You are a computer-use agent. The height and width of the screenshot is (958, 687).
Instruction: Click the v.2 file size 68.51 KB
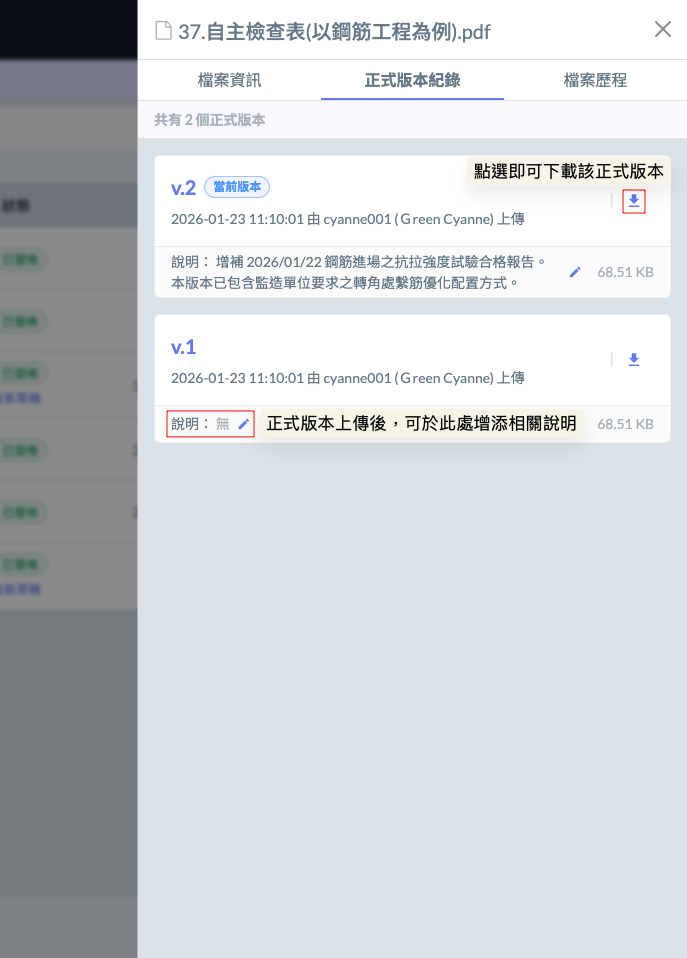[x=625, y=272]
